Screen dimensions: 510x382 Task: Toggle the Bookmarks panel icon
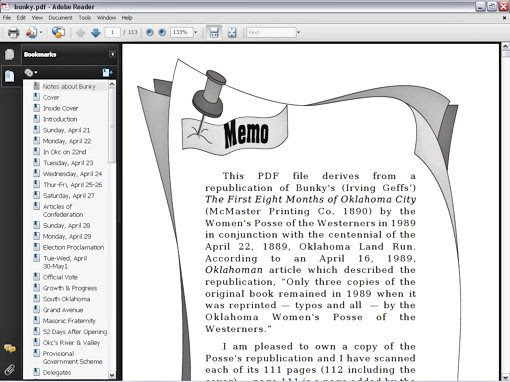9,76
